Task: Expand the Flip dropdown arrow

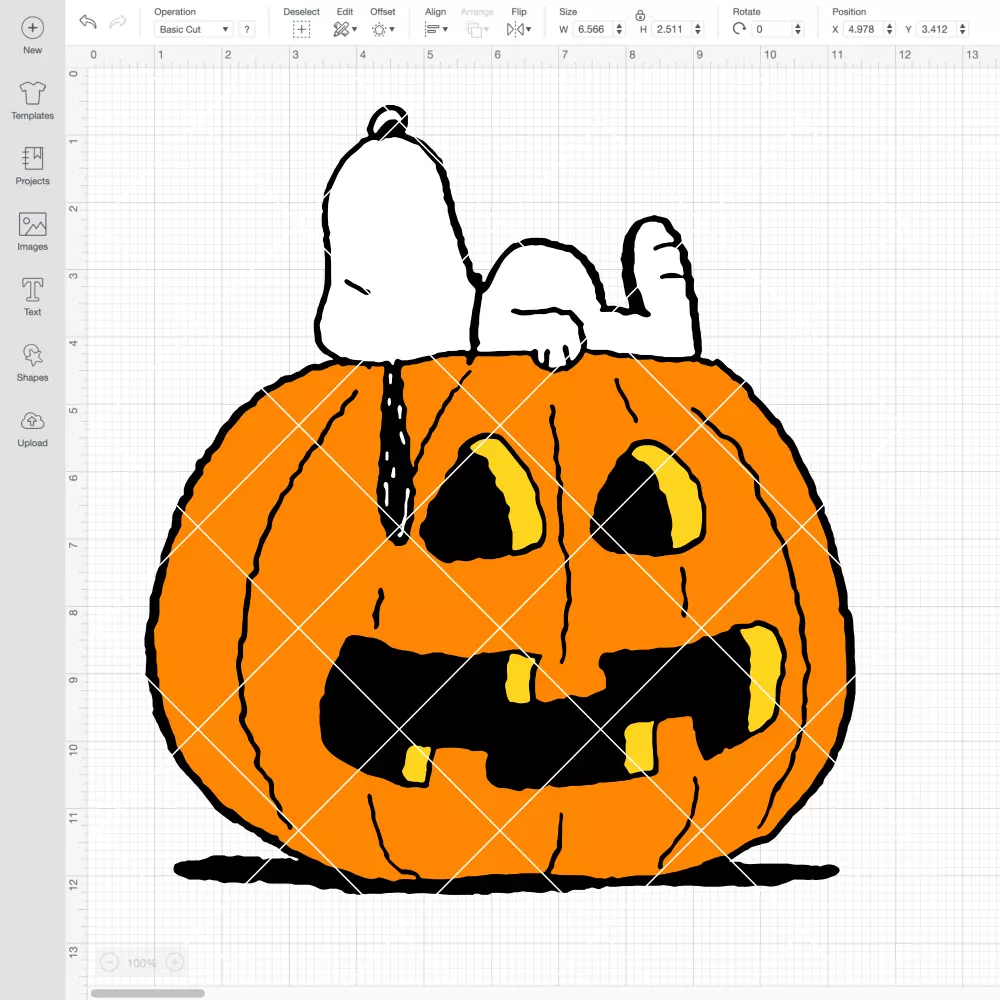Action: [x=529, y=29]
